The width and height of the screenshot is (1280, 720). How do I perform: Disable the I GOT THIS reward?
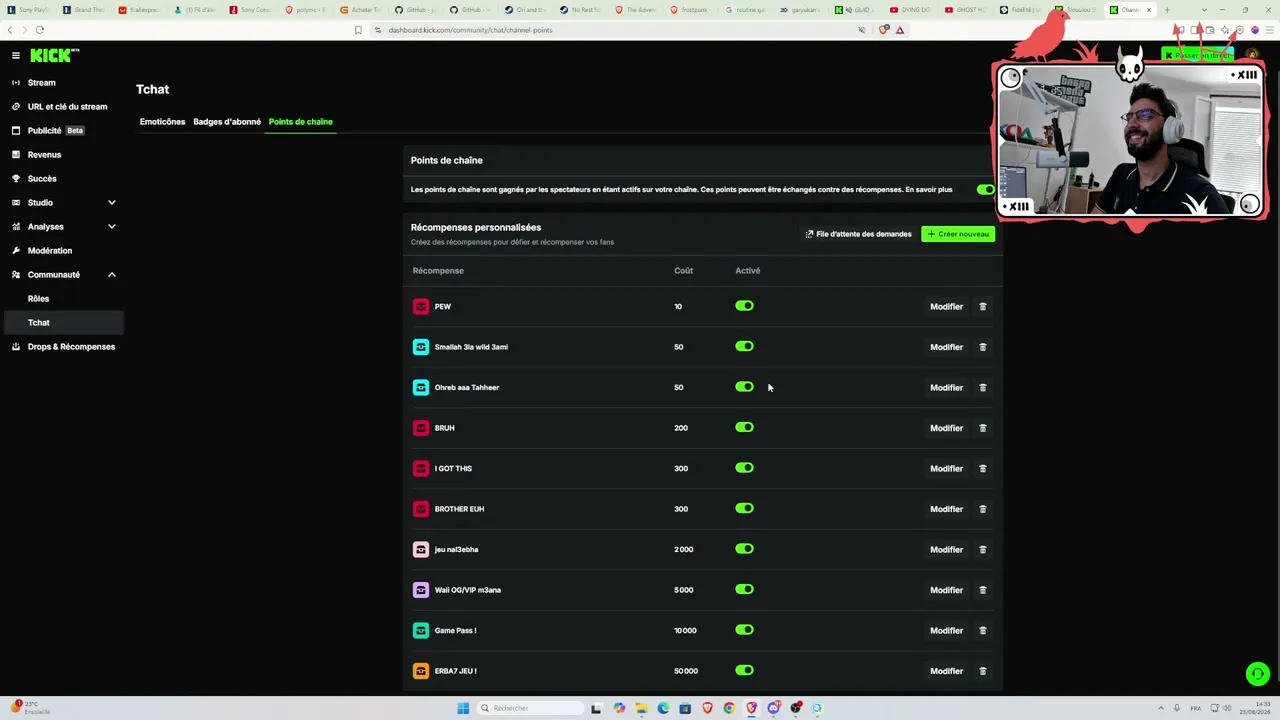click(x=744, y=468)
